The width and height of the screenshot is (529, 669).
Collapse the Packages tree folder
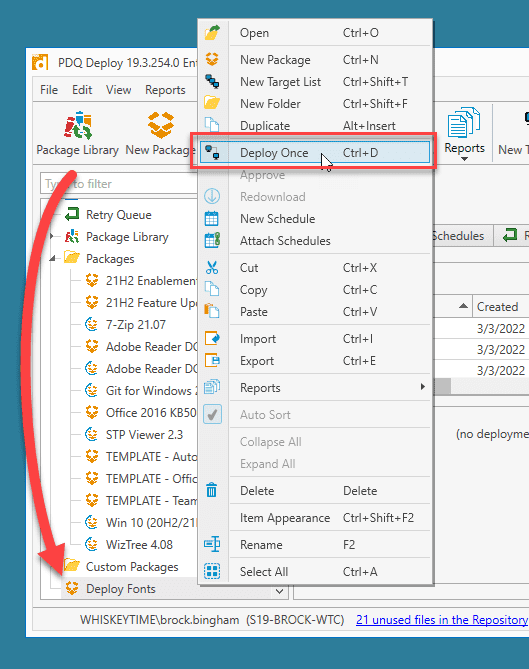[x=52, y=258]
